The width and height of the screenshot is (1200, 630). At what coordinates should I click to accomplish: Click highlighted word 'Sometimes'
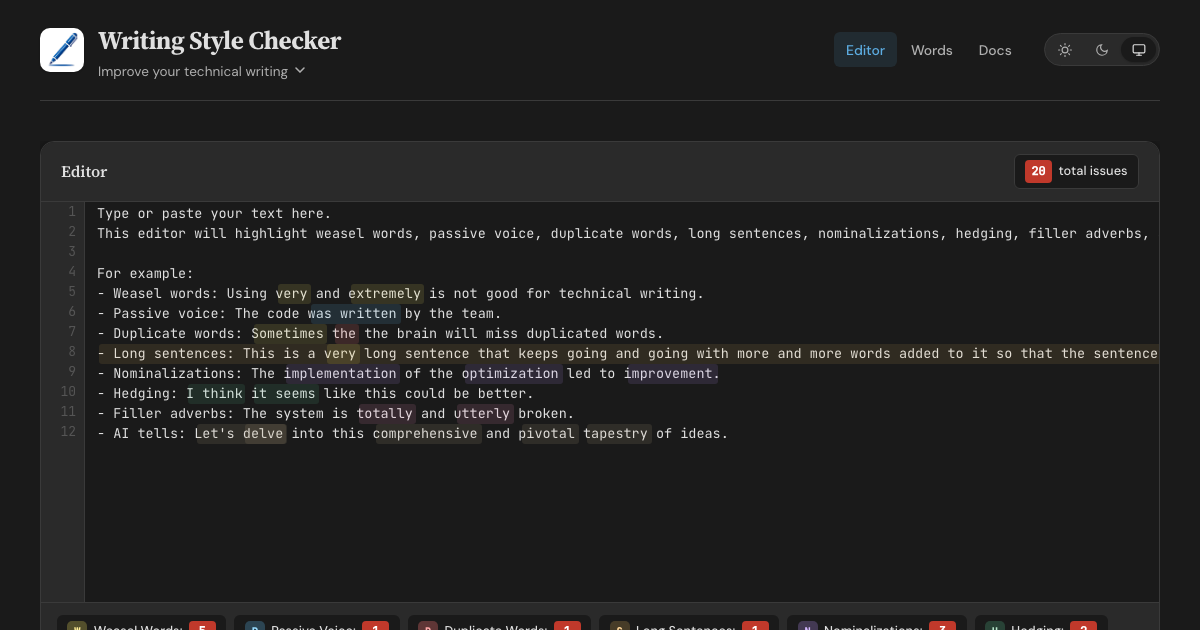[x=288, y=333]
